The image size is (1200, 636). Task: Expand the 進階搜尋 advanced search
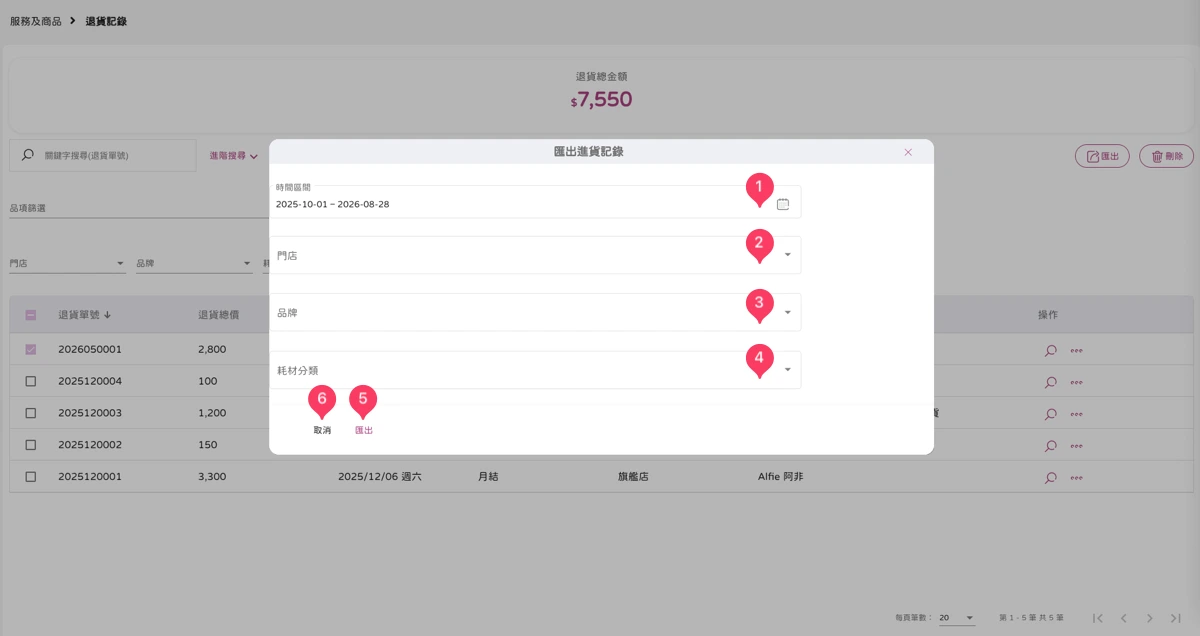pos(234,156)
